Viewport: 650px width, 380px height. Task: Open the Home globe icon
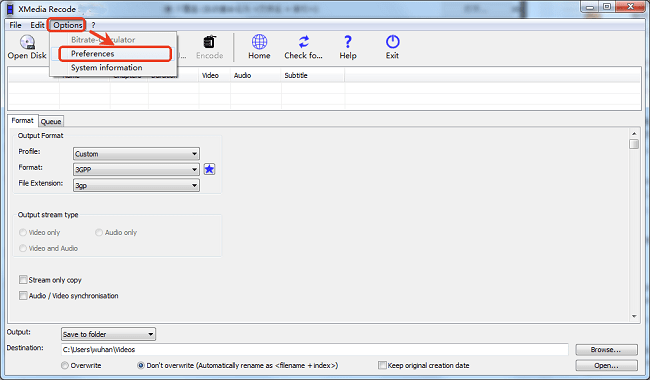[x=260, y=42]
